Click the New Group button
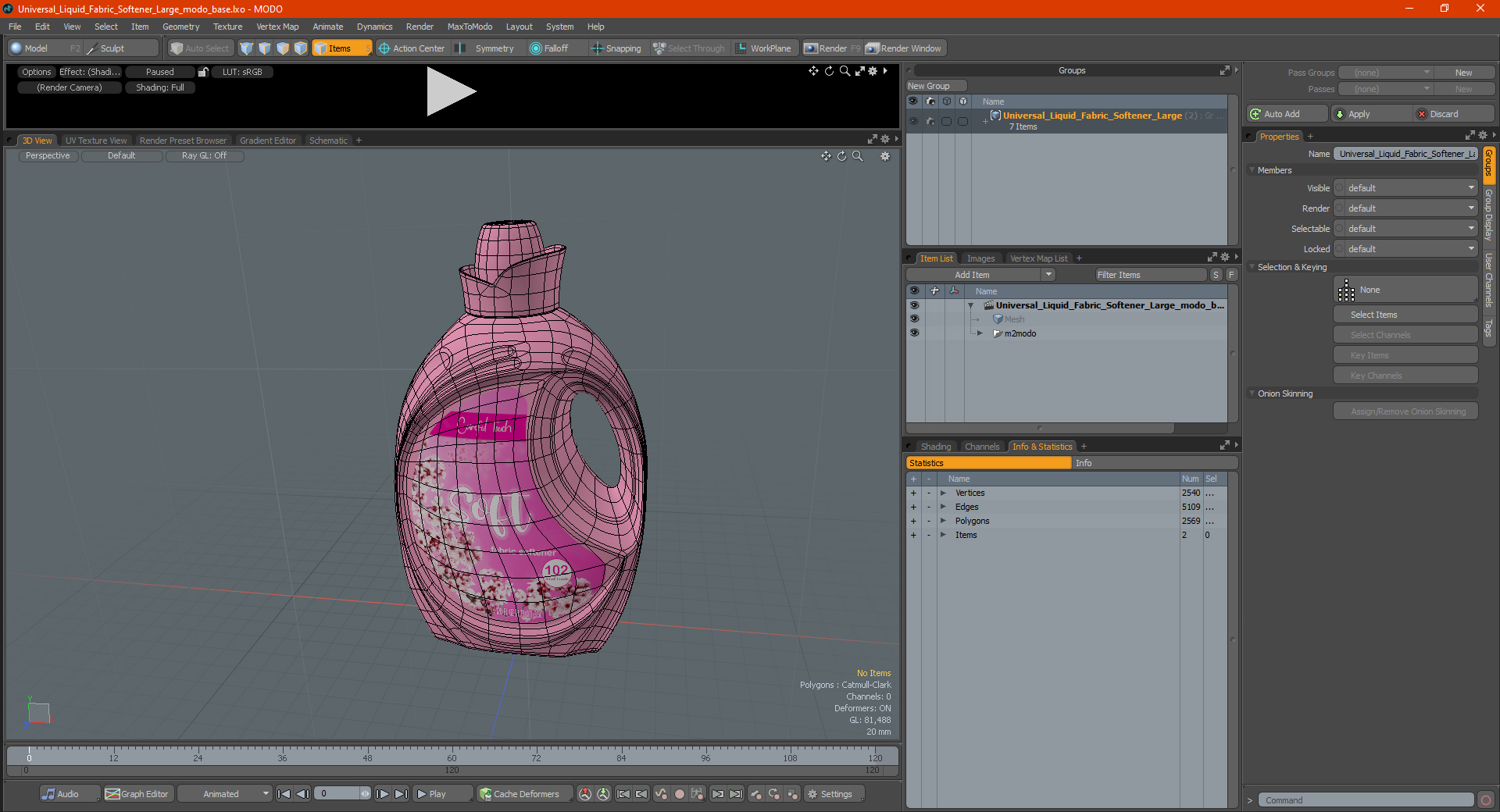The image size is (1500, 812). (x=936, y=86)
